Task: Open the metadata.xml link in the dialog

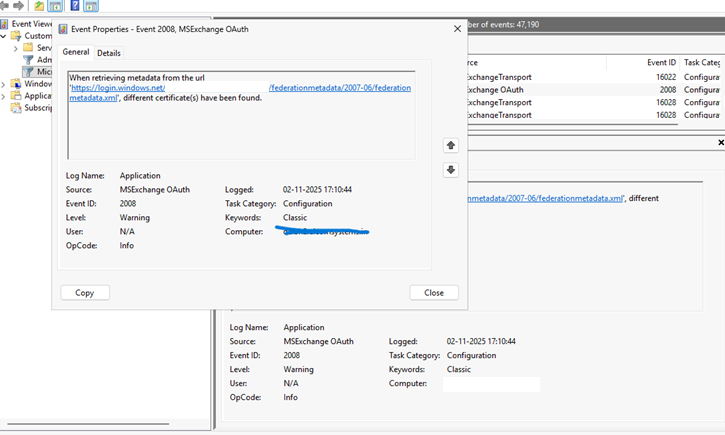Action: coord(93,98)
